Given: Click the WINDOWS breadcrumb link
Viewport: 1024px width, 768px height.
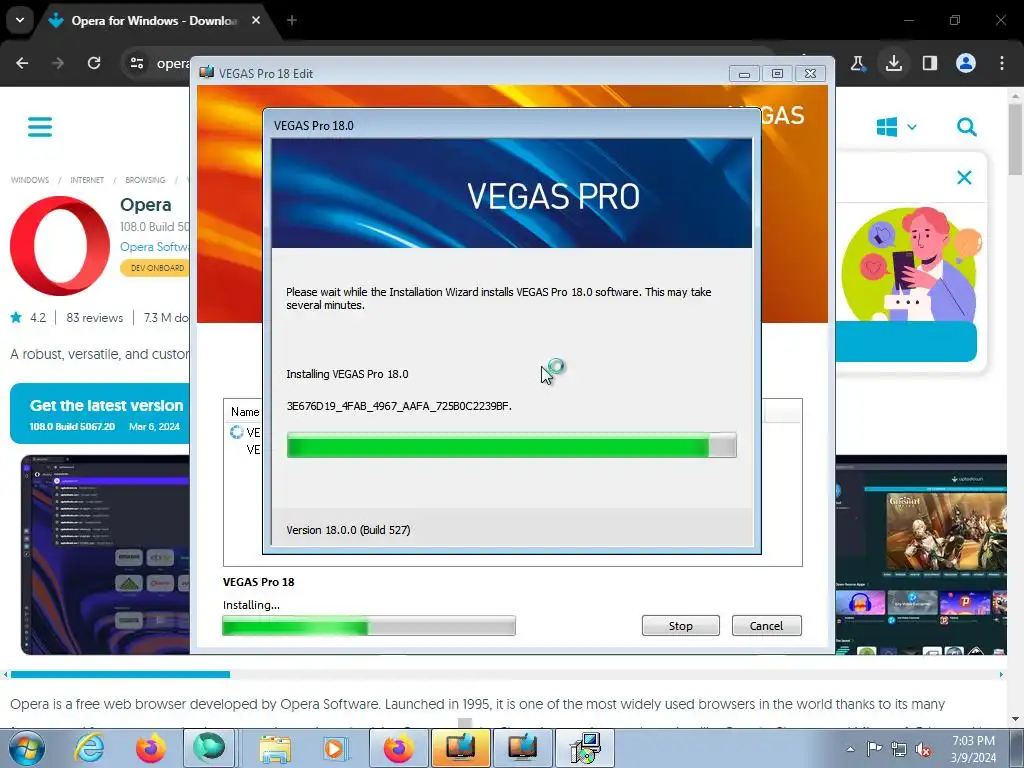Looking at the screenshot, I should [29, 180].
